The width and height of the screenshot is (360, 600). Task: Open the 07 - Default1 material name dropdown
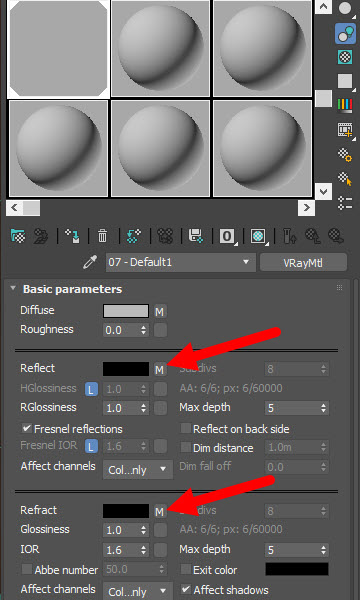pos(181,262)
